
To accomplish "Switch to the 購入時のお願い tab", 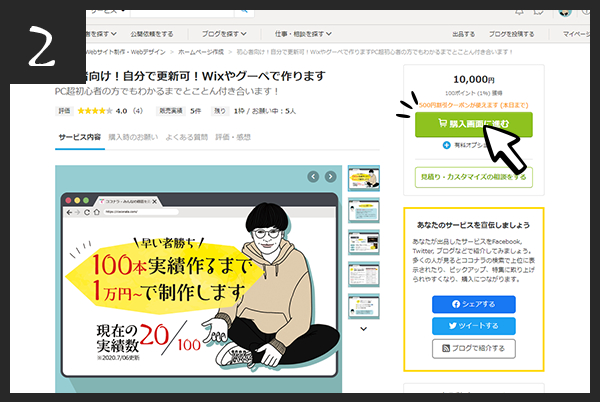I will [x=133, y=137].
